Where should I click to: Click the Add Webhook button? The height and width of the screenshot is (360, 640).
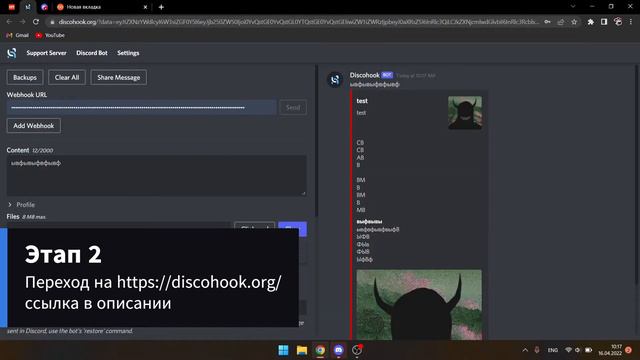point(33,126)
